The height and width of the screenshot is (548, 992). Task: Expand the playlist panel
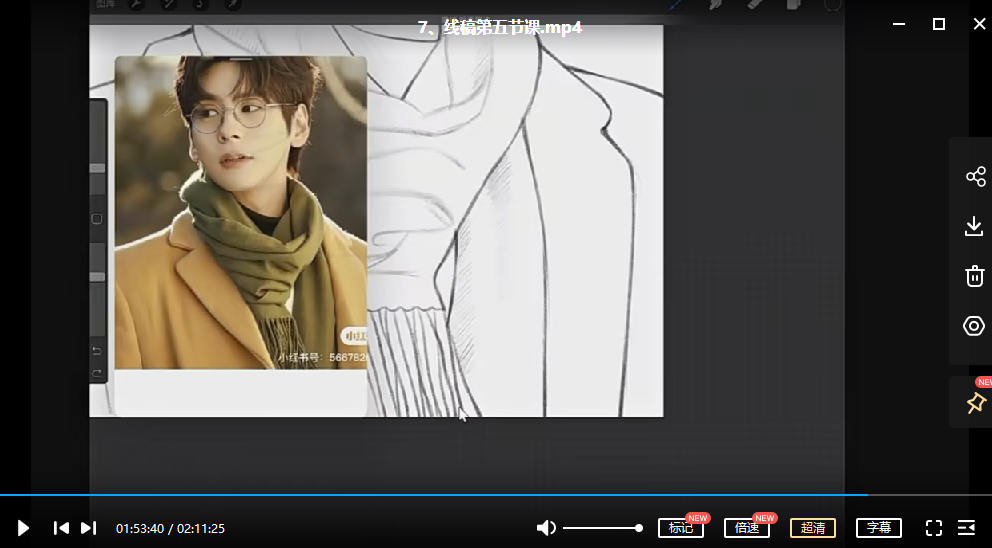pyautogui.click(x=967, y=528)
